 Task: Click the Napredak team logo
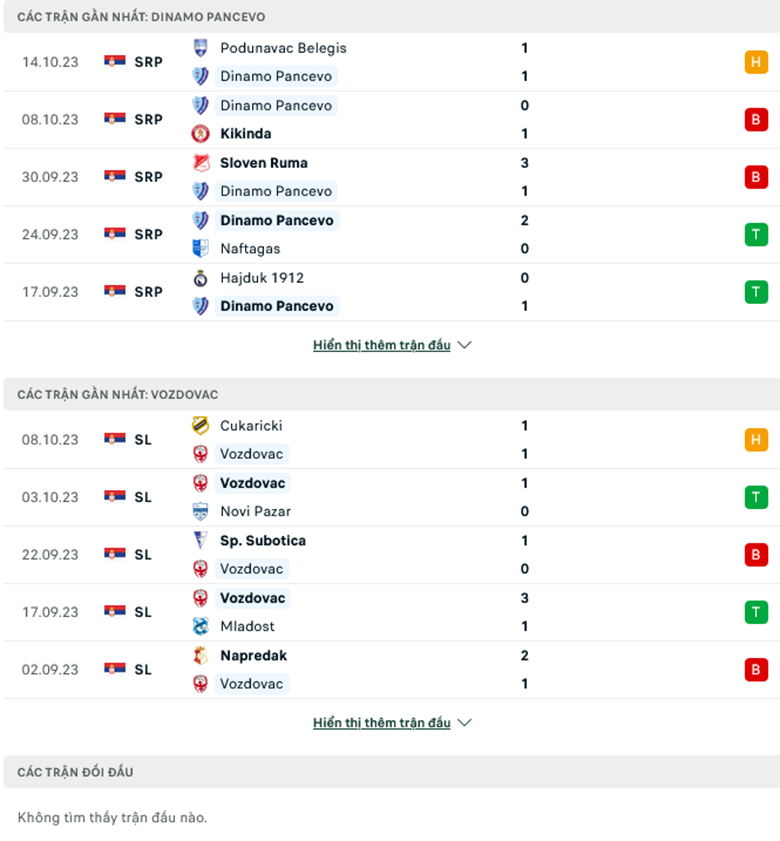[201, 656]
